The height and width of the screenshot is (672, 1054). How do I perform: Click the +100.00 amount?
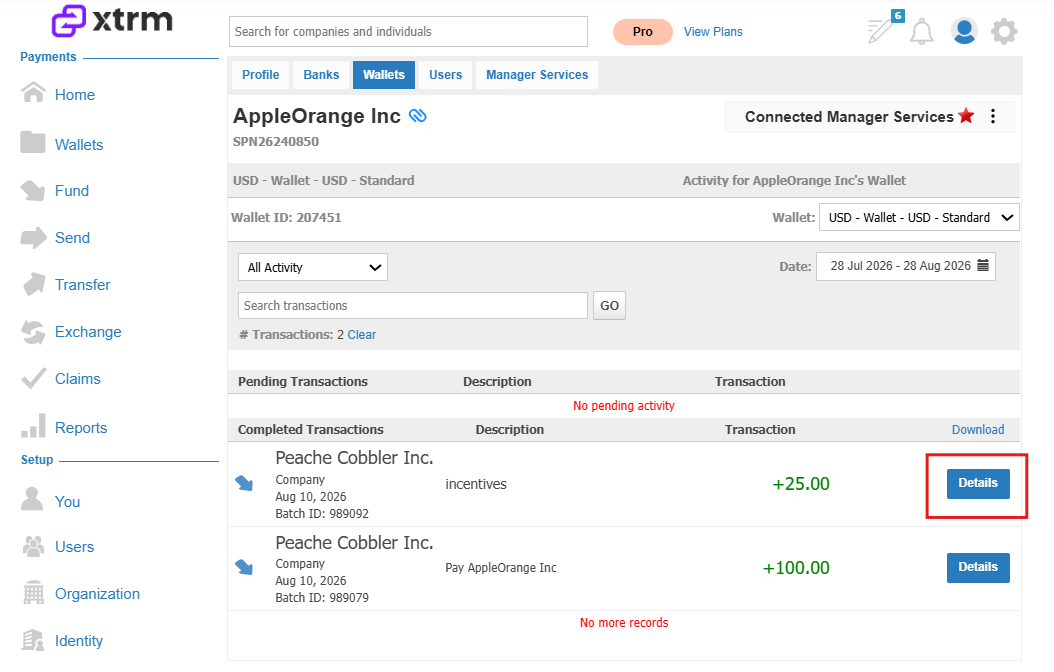[796, 568]
